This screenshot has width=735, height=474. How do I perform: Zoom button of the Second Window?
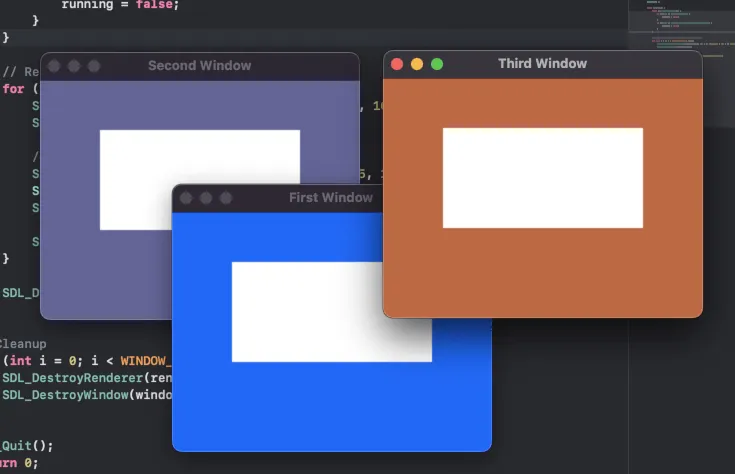94,66
